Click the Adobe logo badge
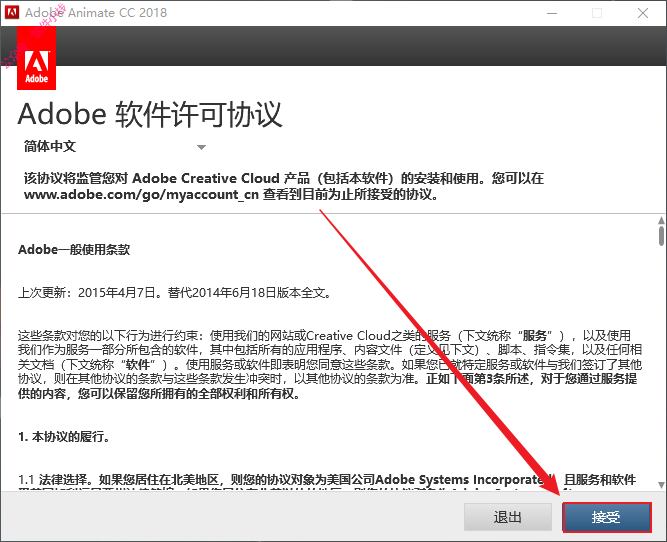The height and width of the screenshot is (542, 667). point(36,58)
